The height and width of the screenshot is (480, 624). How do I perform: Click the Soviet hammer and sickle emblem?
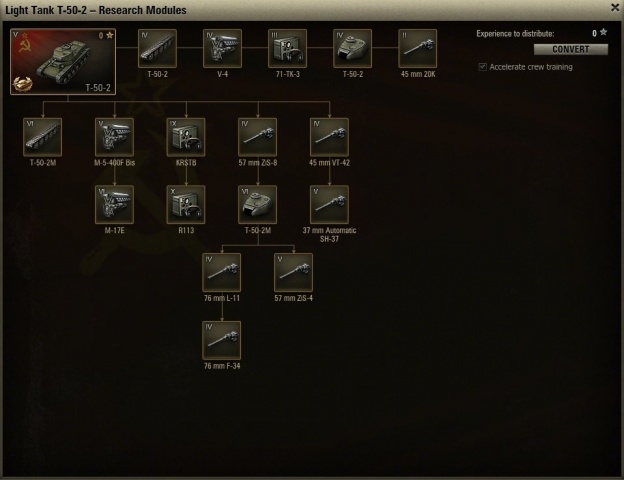pyautogui.click(x=25, y=46)
